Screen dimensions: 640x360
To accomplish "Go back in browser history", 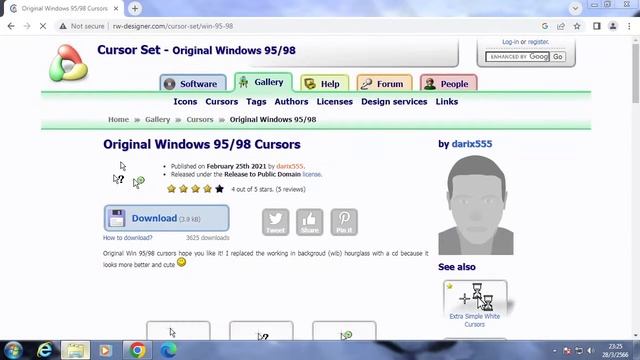I will click(11, 26).
